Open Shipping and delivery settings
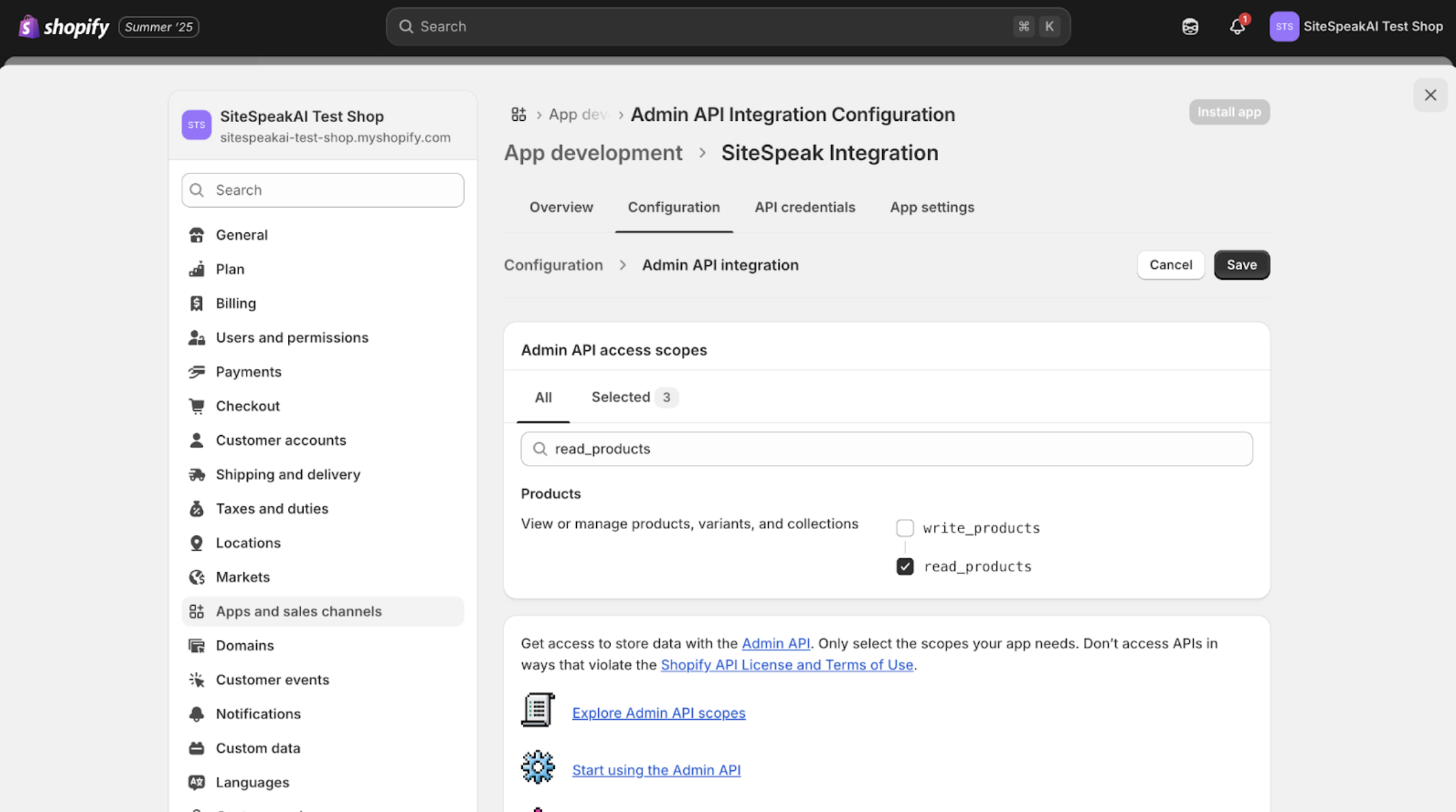 coord(288,474)
